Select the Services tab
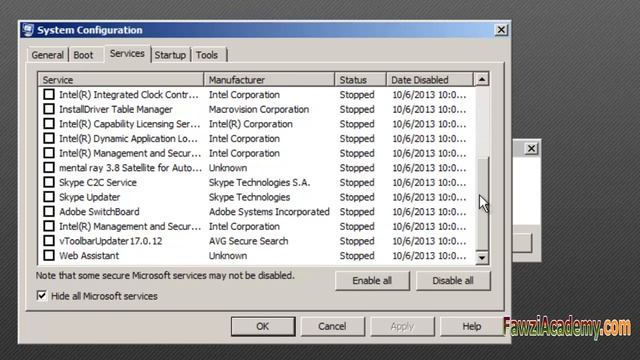This screenshot has height=360, width=640. click(x=127, y=54)
